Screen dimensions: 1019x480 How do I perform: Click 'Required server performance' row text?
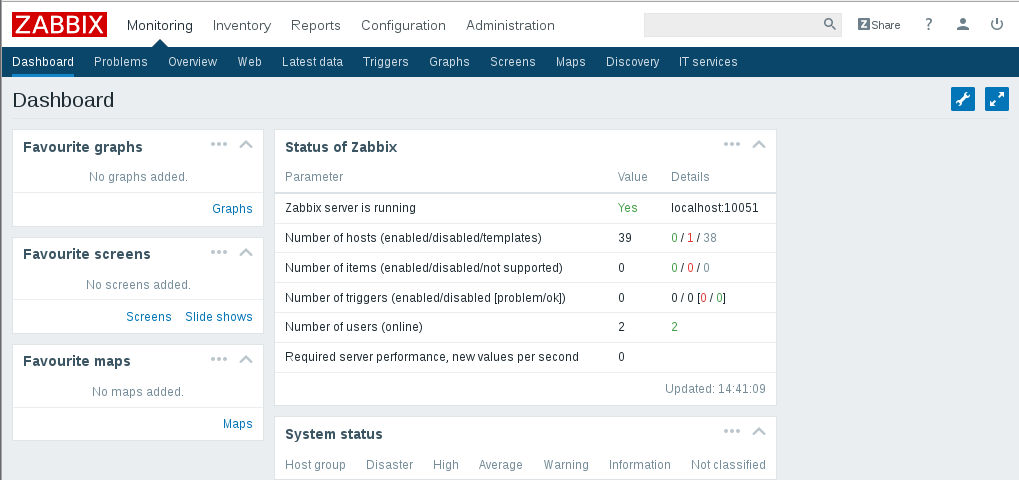click(432, 357)
